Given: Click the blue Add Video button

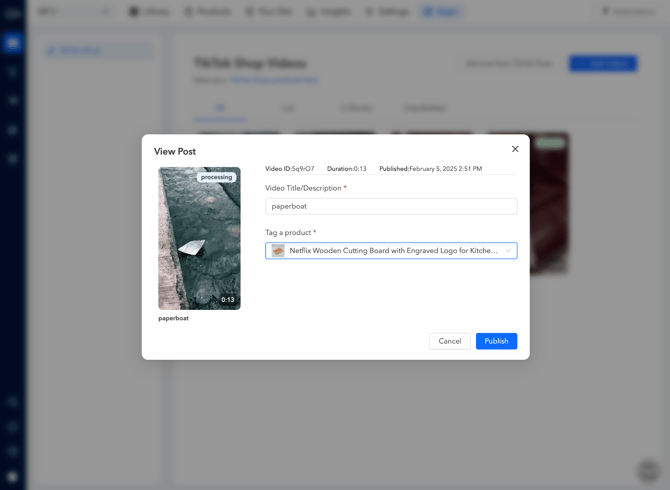Looking at the screenshot, I should coord(603,64).
